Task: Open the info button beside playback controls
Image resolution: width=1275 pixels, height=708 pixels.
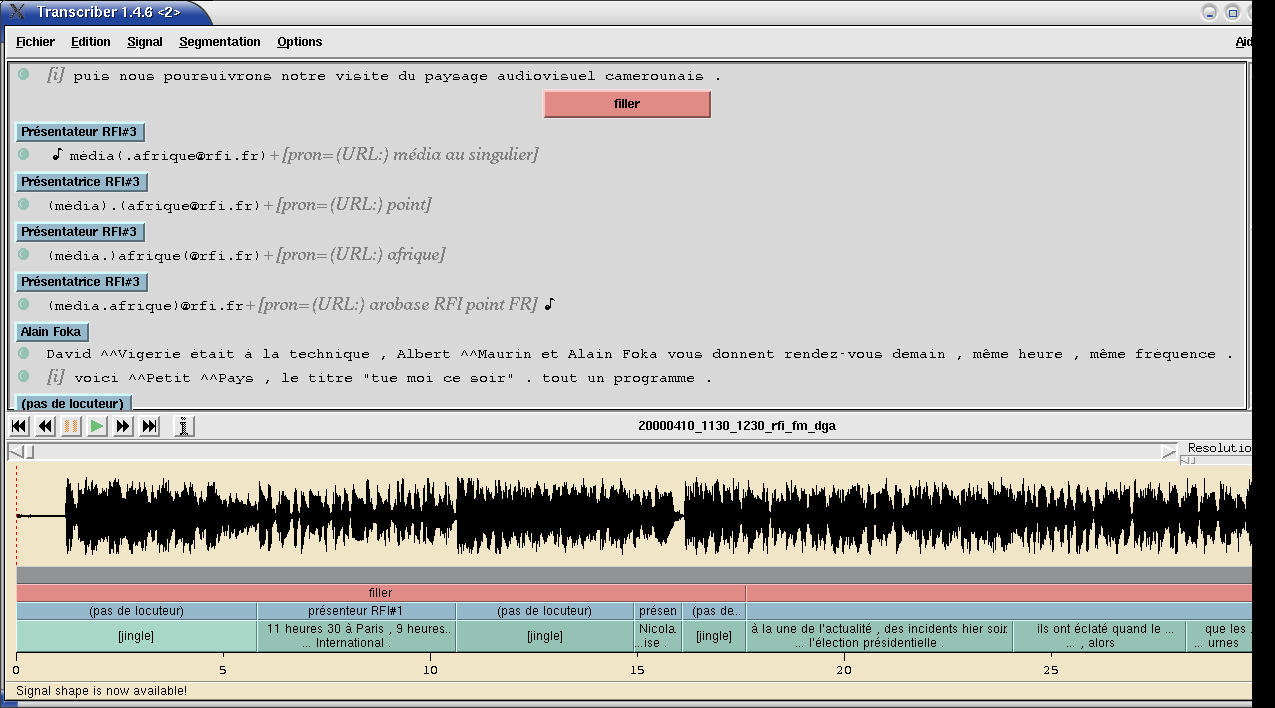Action: (x=184, y=427)
